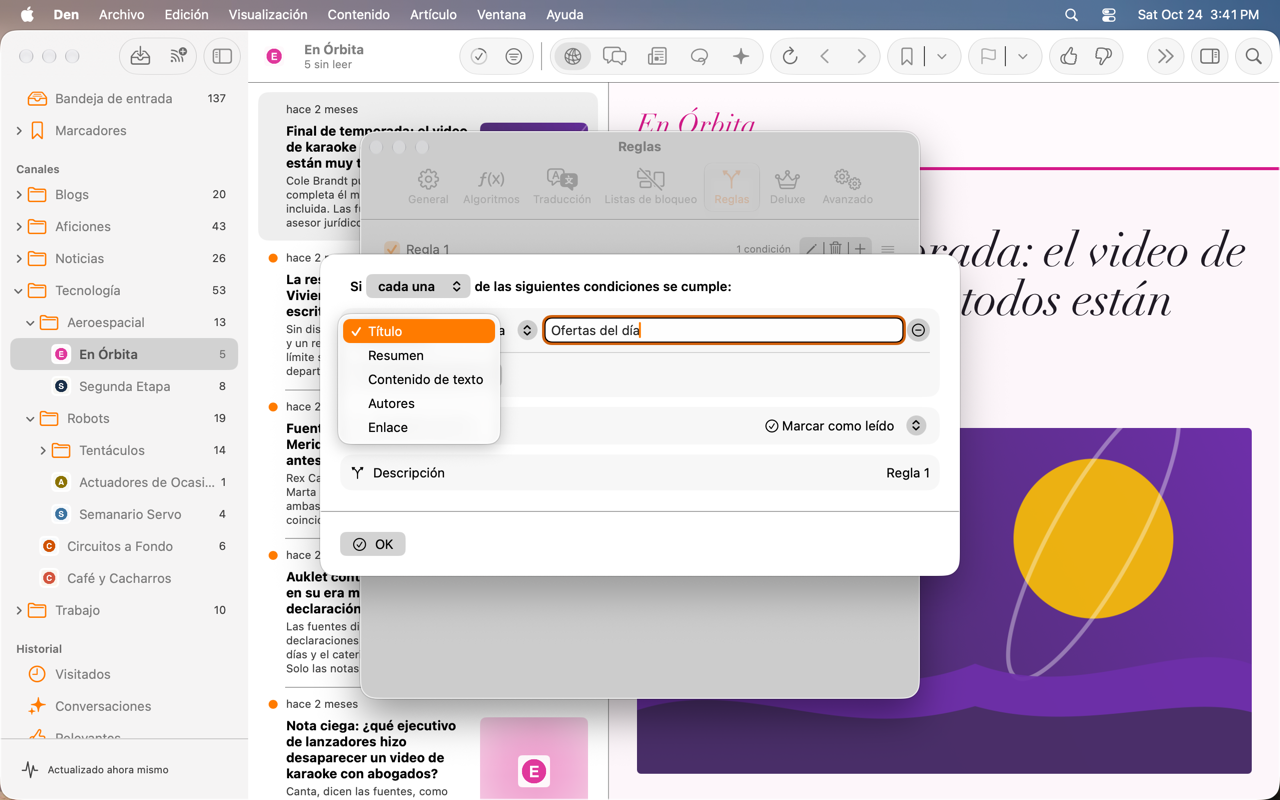Open the bookmark options dropdown arrow
Screen dimensions: 1280x800
942,57
